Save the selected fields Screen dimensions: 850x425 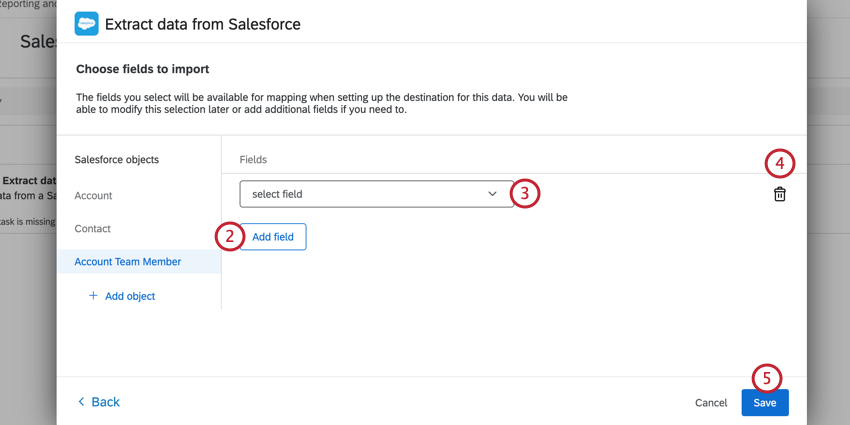tap(765, 403)
